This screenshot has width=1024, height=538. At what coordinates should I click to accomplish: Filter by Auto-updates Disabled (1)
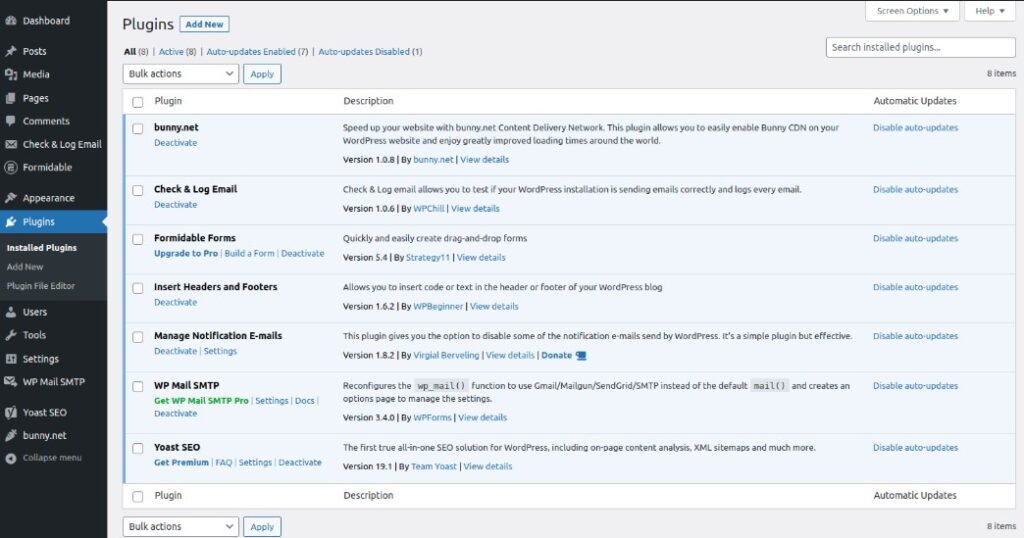pos(370,52)
